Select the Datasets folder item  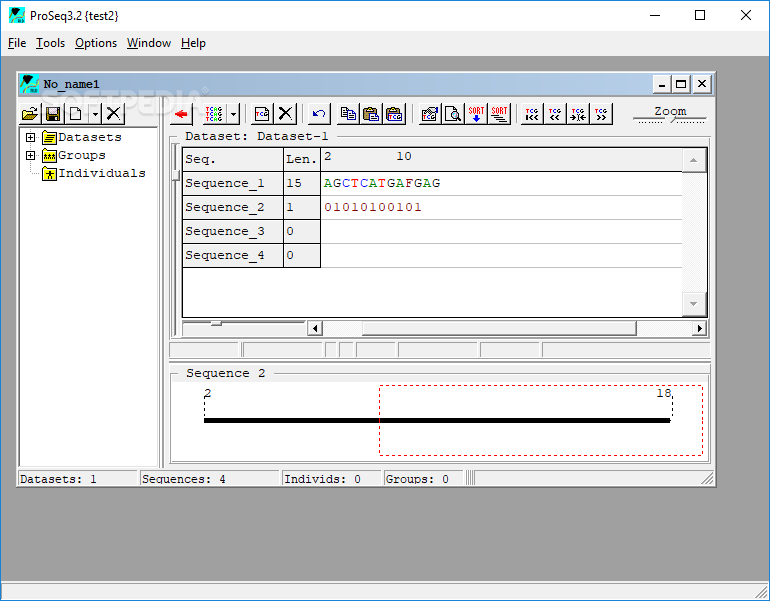pyautogui.click(x=89, y=137)
